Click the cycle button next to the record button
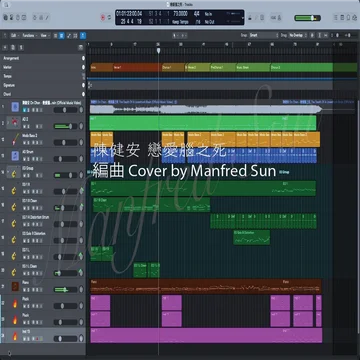 coord(109,17)
